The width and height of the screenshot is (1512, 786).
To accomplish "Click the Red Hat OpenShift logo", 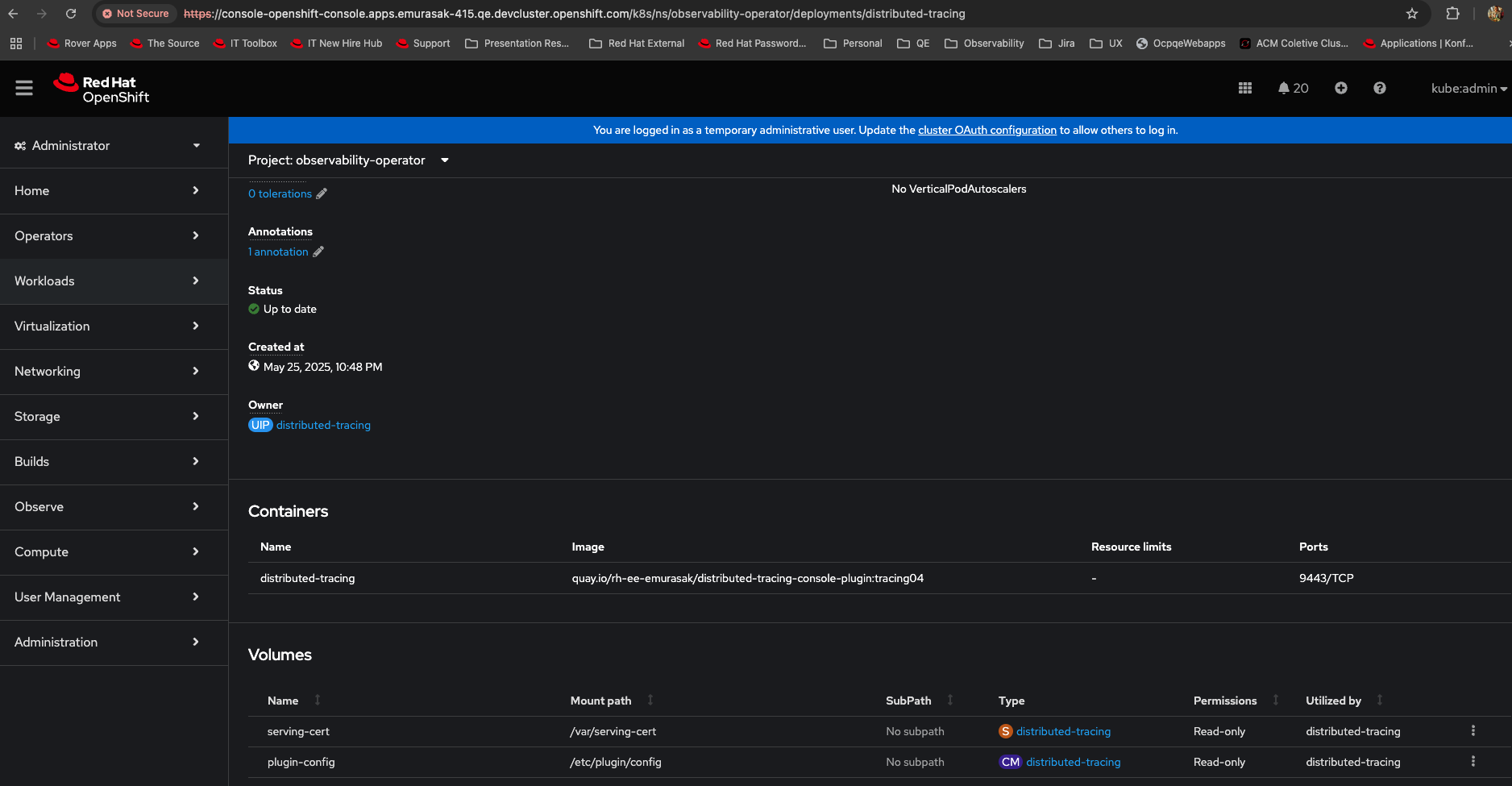I will (x=102, y=89).
